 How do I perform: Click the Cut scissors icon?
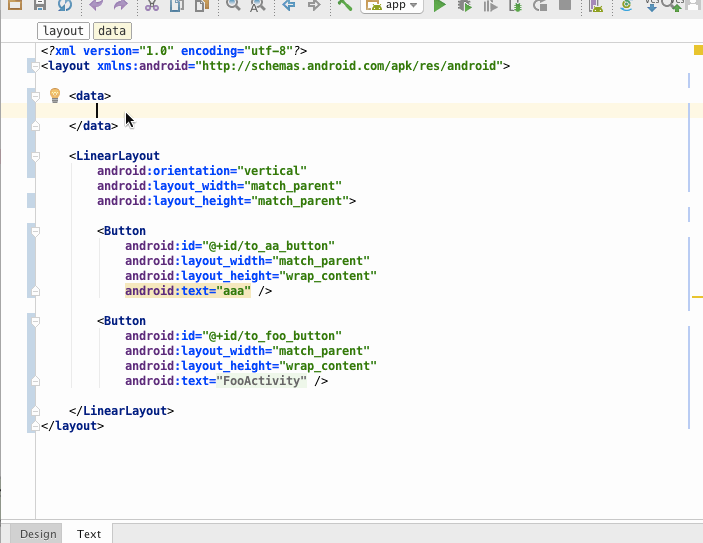(152, 5)
